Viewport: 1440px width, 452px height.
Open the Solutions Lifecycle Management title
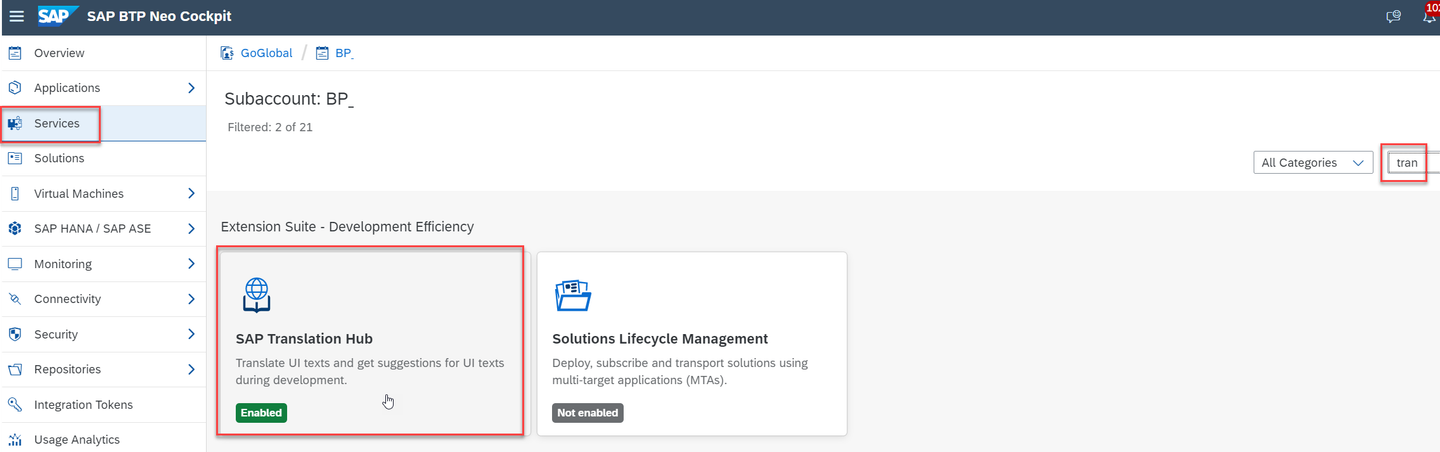660,339
